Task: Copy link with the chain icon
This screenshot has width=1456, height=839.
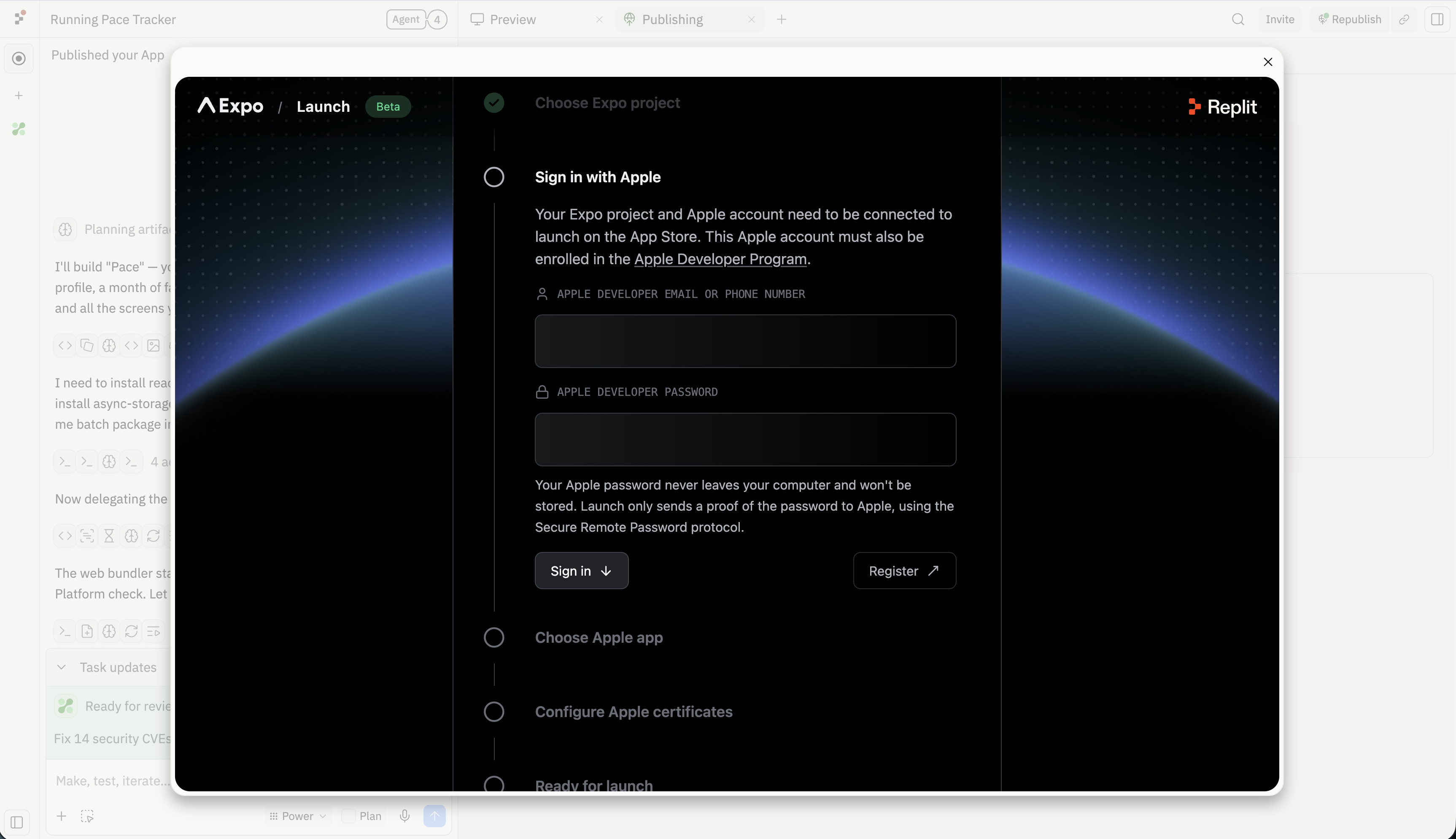Action: pos(1404,19)
